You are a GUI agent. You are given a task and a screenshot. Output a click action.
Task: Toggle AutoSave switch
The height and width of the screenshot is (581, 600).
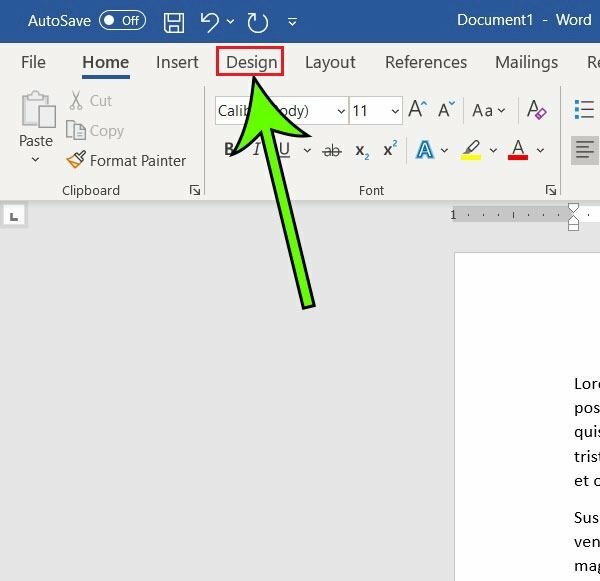pos(122,20)
